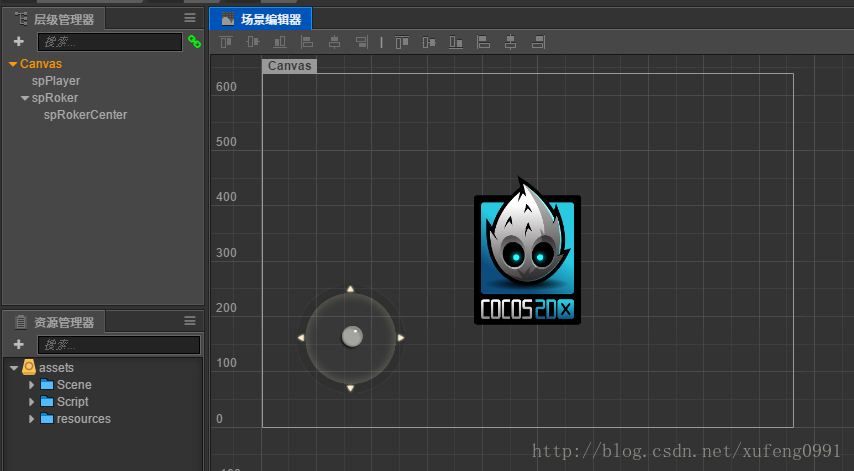This screenshot has width=854, height=471.
Task: Click the align top edges icon
Action: (226, 42)
